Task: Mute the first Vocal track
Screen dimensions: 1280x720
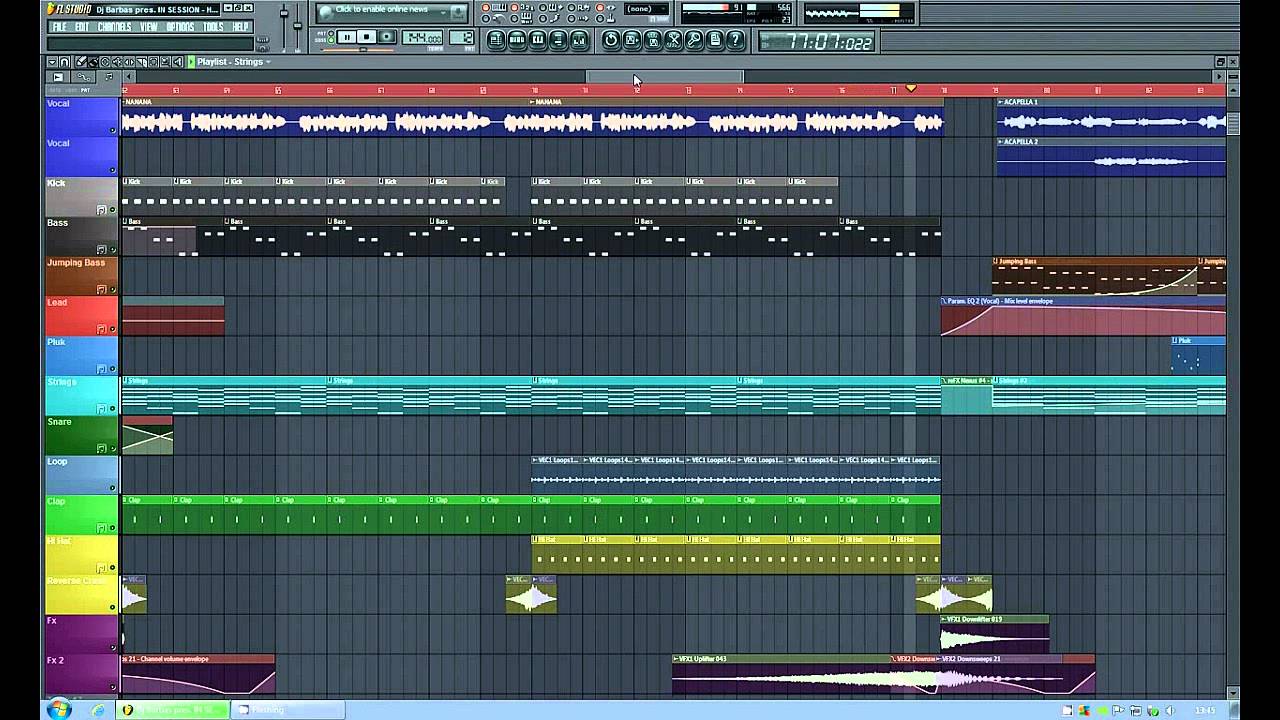Action: [x=113, y=131]
